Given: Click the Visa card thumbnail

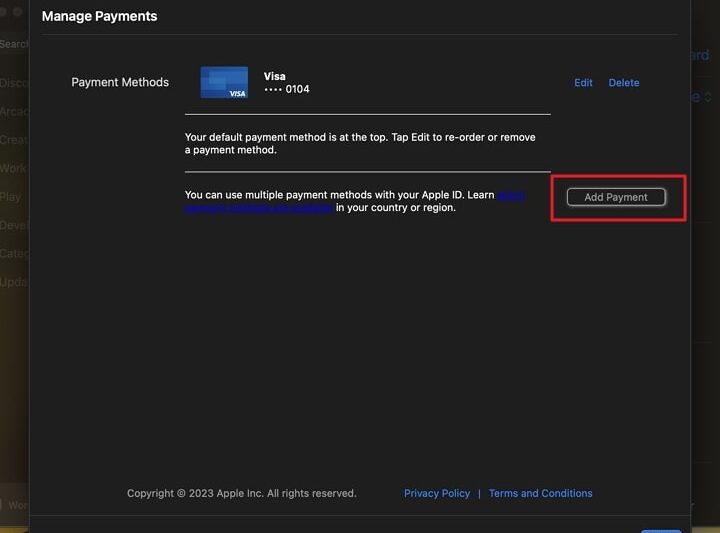Looking at the screenshot, I should pyautogui.click(x=224, y=82).
